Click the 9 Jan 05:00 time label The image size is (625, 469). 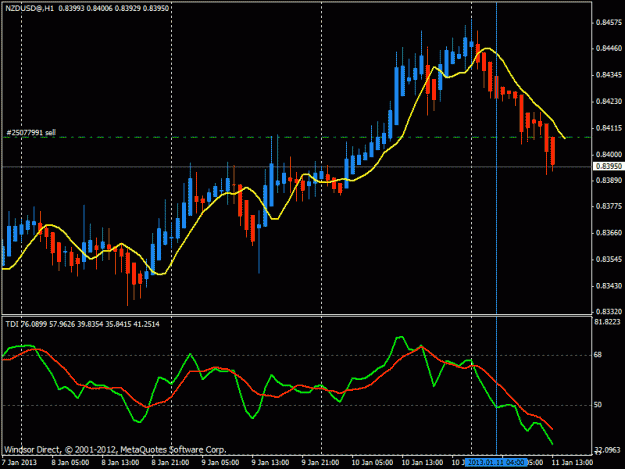click(x=220, y=462)
